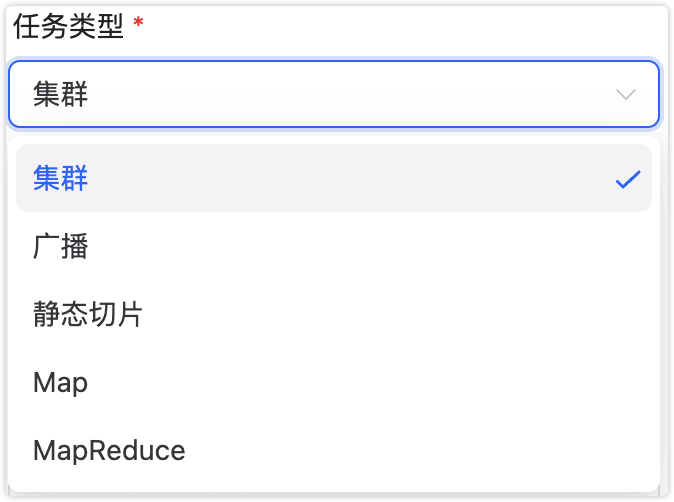Viewport: 674px width, 502px height.
Task: Click the tick mark on the selected row
Action: pyautogui.click(x=627, y=179)
